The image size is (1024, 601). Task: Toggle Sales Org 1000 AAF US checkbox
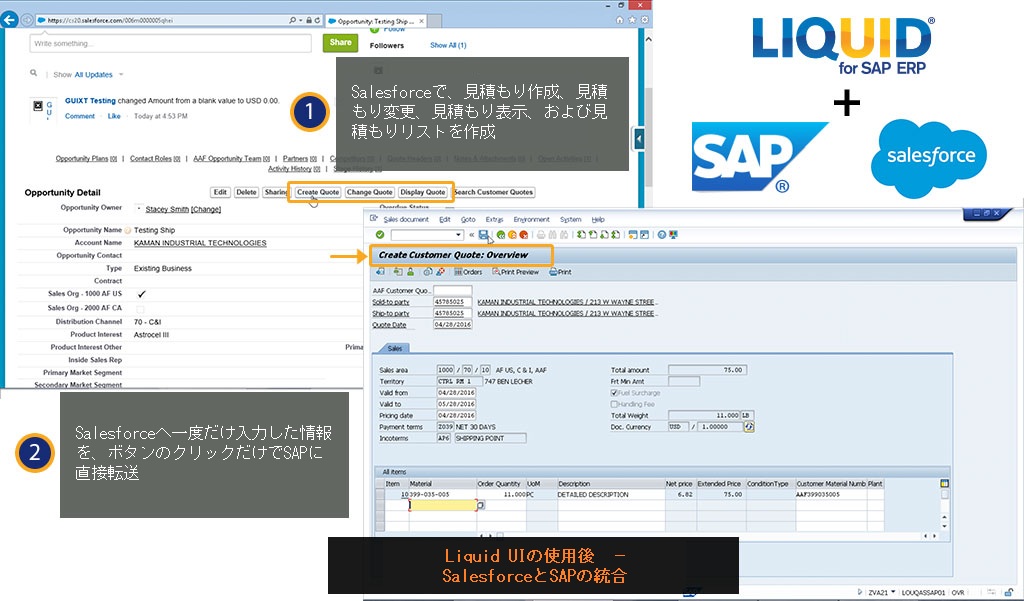(141, 294)
